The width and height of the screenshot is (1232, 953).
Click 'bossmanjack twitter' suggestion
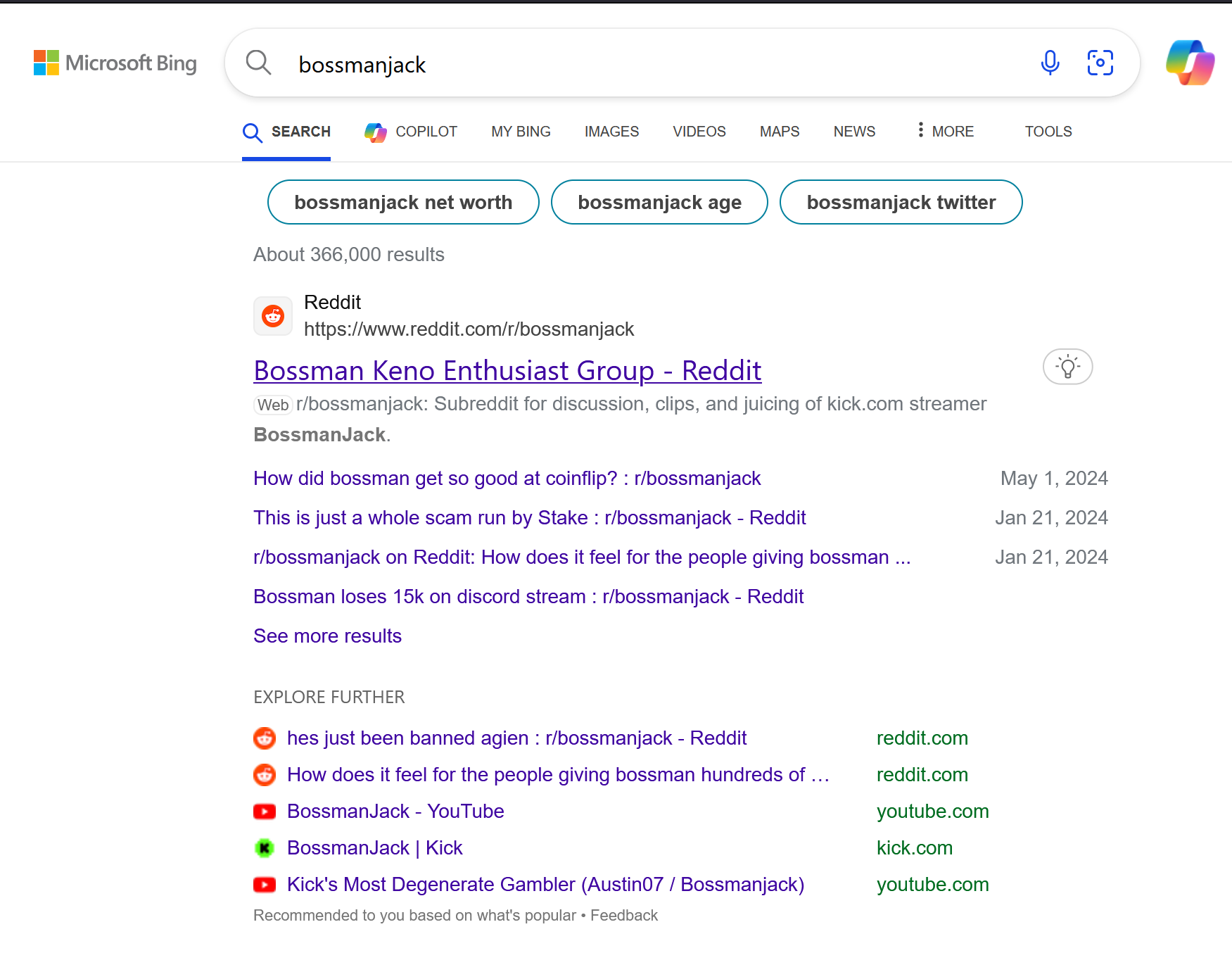(901, 202)
